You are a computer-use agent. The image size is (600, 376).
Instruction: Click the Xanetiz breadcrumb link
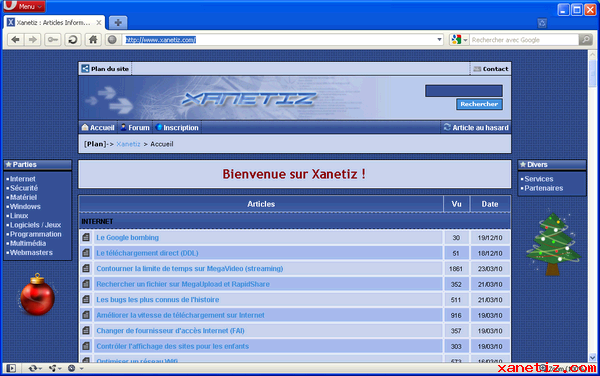128,144
